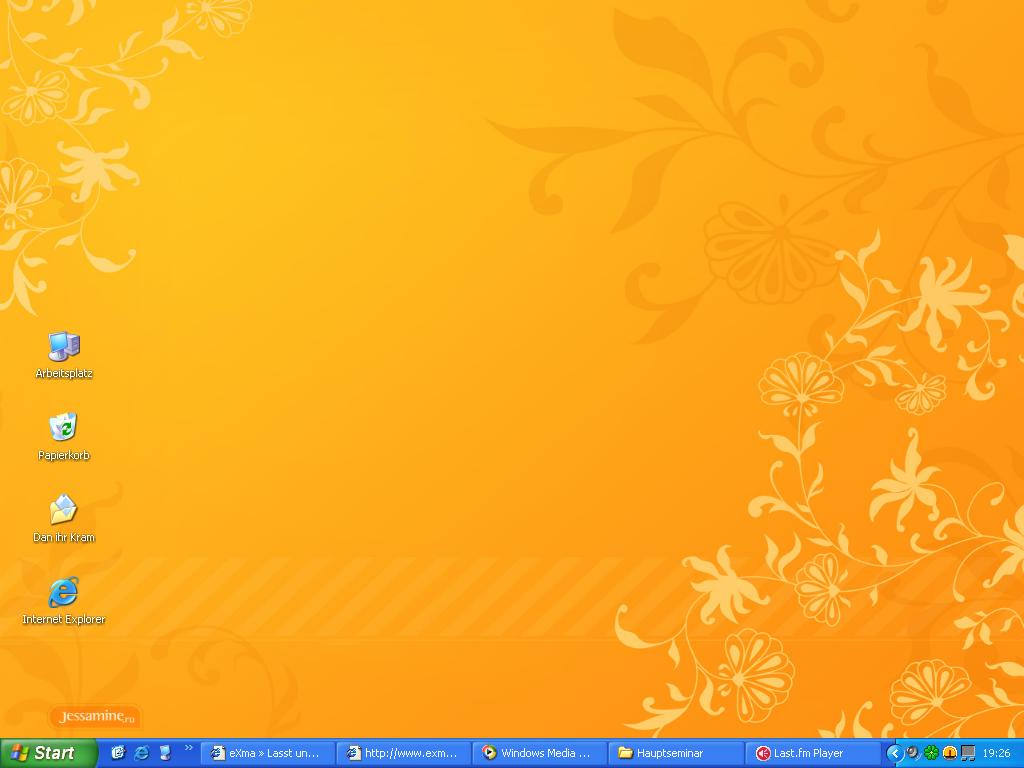1024x768 pixels.
Task: Open the Hauptseminar folder from the taskbar
Action: tap(676, 753)
